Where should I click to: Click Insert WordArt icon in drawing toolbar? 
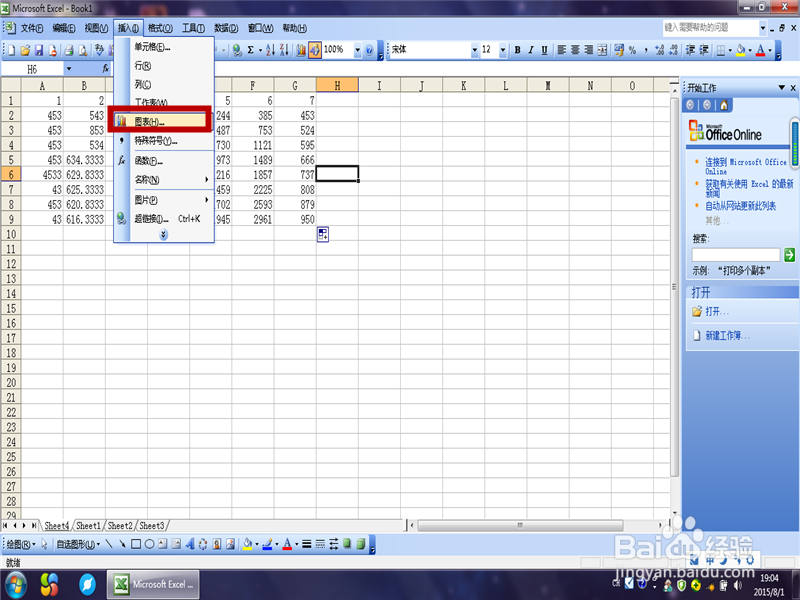pyautogui.click(x=189, y=544)
